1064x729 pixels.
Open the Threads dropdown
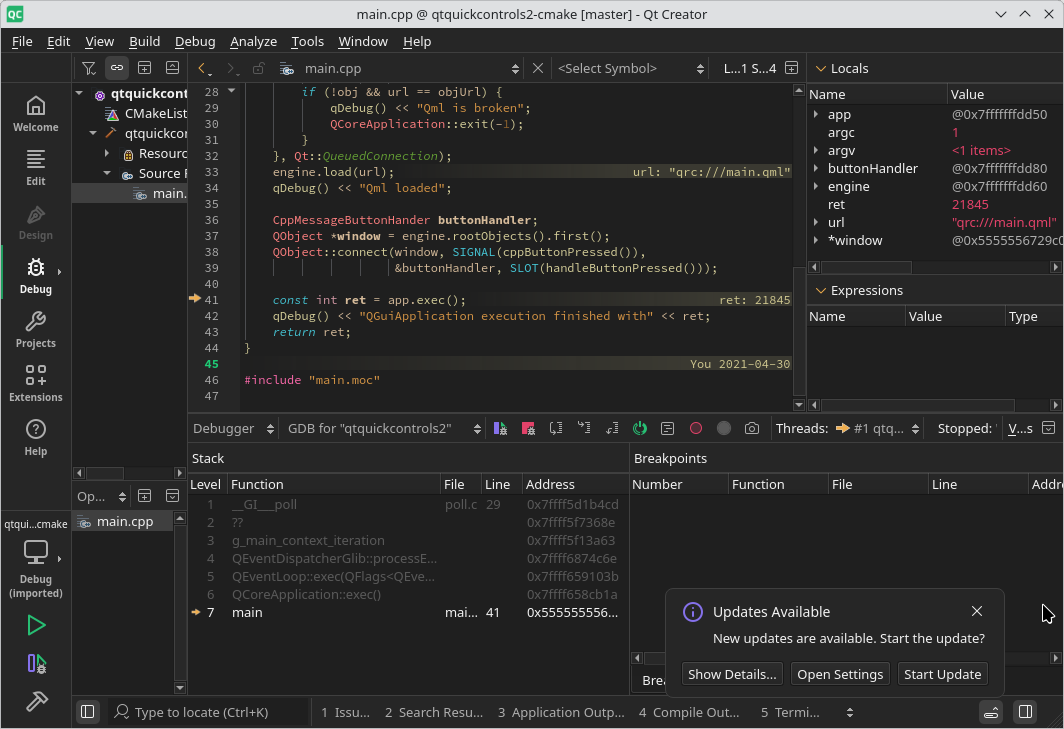(x=878, y=428)
